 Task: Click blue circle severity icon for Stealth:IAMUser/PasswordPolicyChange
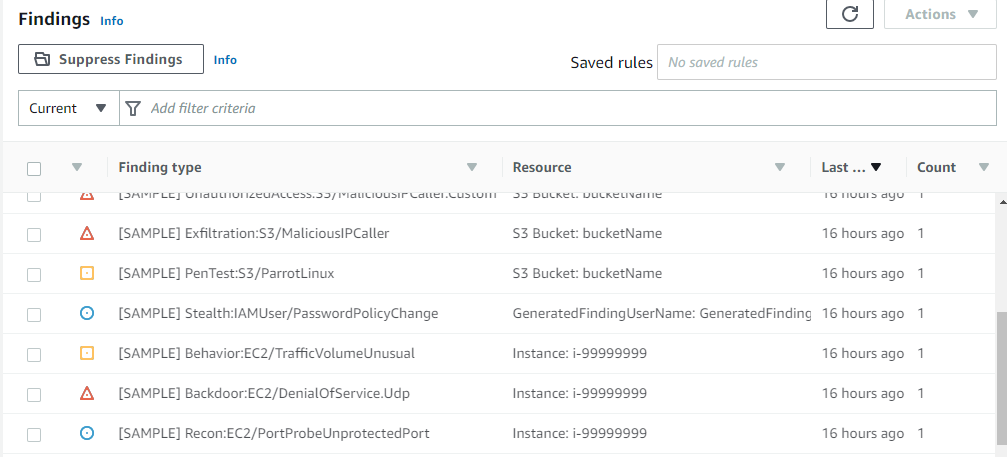[x=86, y=313]
